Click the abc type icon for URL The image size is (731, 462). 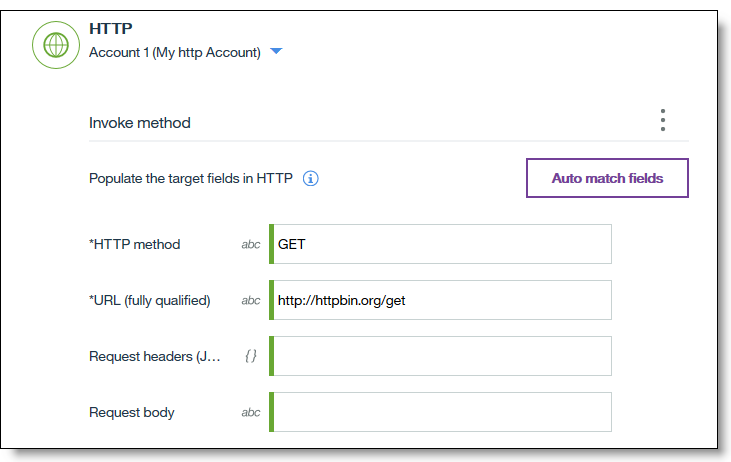click(251, 300)
